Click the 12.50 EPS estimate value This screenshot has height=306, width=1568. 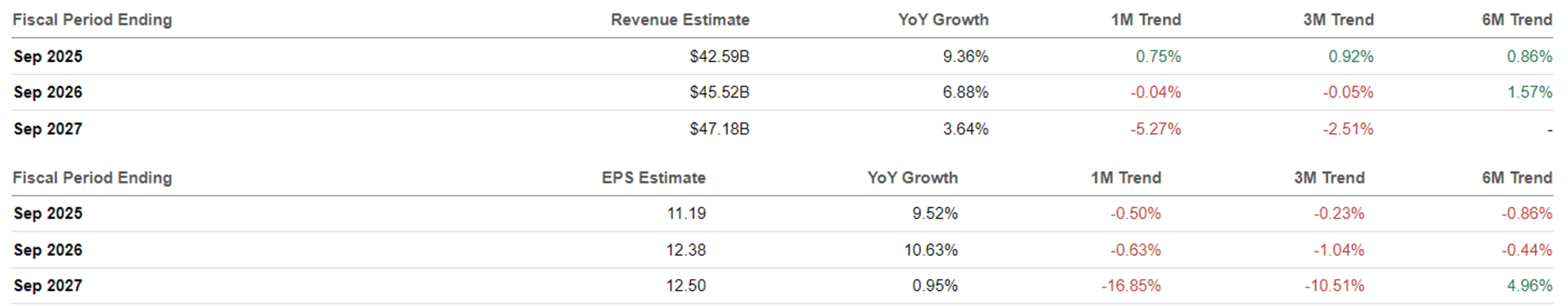(686, 286)
